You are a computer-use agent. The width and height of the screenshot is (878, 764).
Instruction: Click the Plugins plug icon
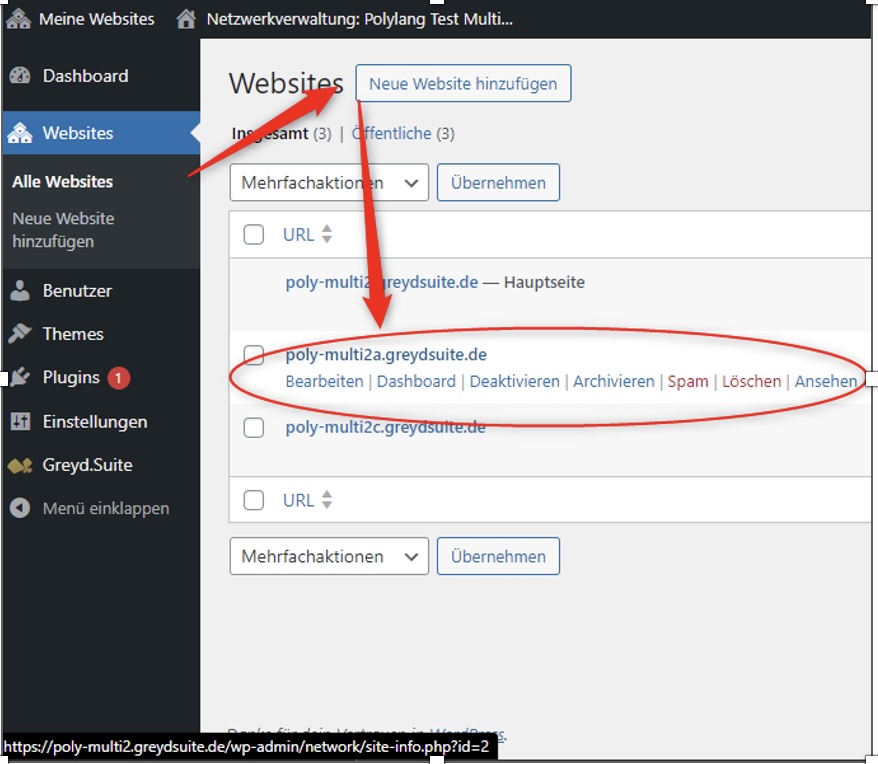[20, 378]
